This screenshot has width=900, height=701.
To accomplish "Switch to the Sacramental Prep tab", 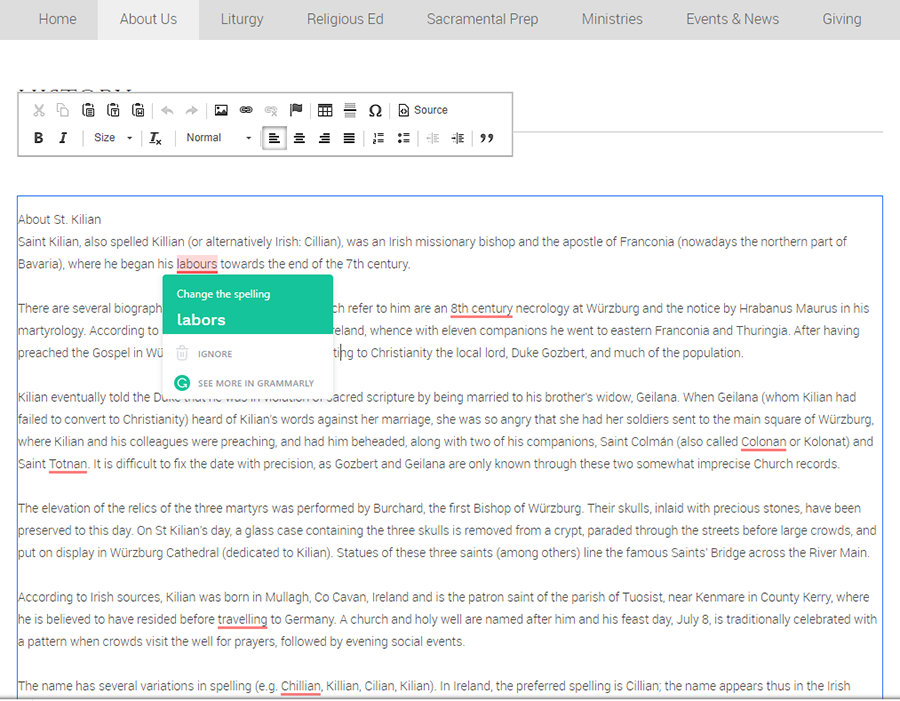I will click(482, 19).
